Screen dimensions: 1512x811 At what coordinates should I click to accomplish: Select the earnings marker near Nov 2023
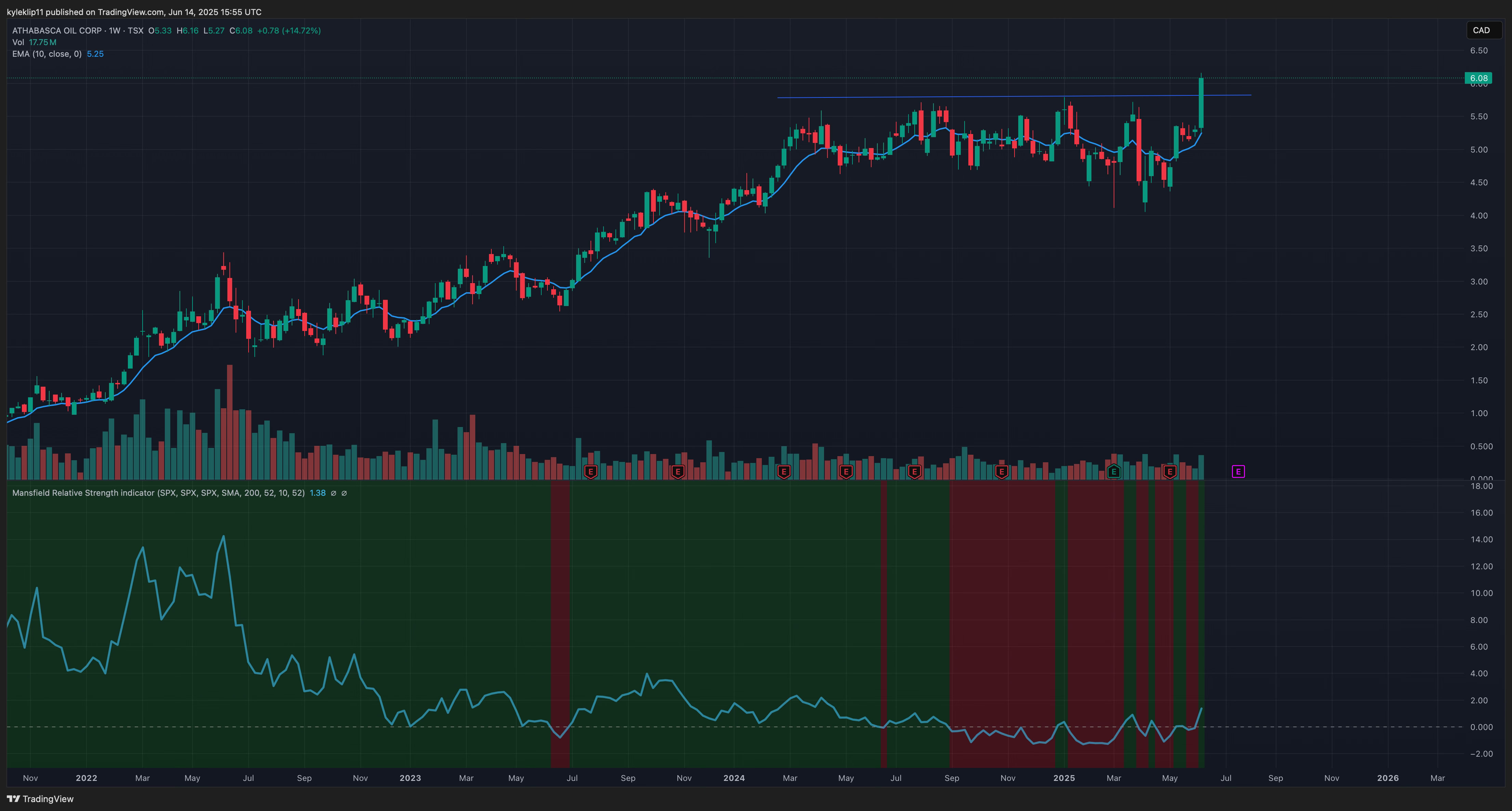click(x=678, y=471)
